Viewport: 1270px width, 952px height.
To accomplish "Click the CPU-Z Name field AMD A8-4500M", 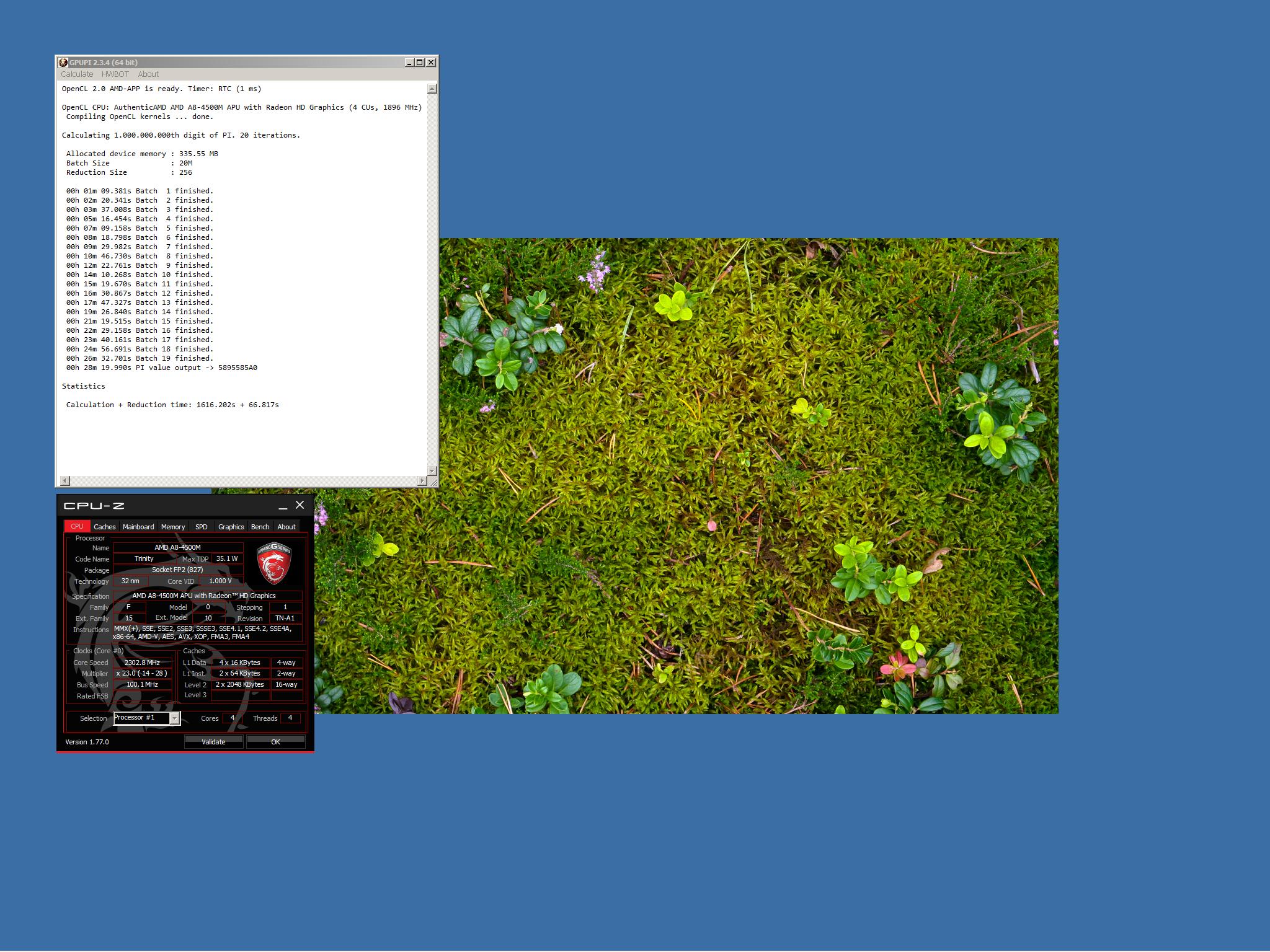I will pos(178,547).
